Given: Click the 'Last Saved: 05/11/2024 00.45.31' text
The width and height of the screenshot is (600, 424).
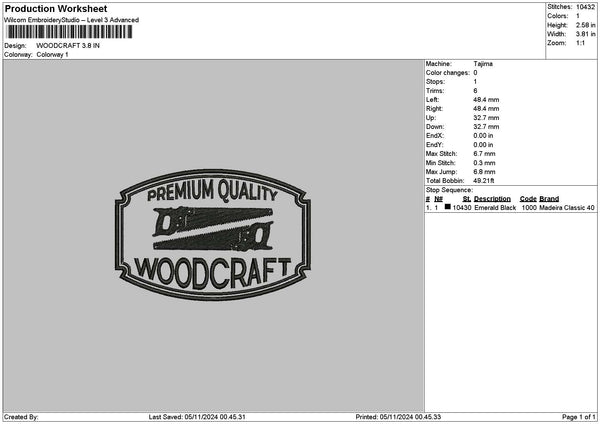Looking at the screenshot, I should 197,417.
